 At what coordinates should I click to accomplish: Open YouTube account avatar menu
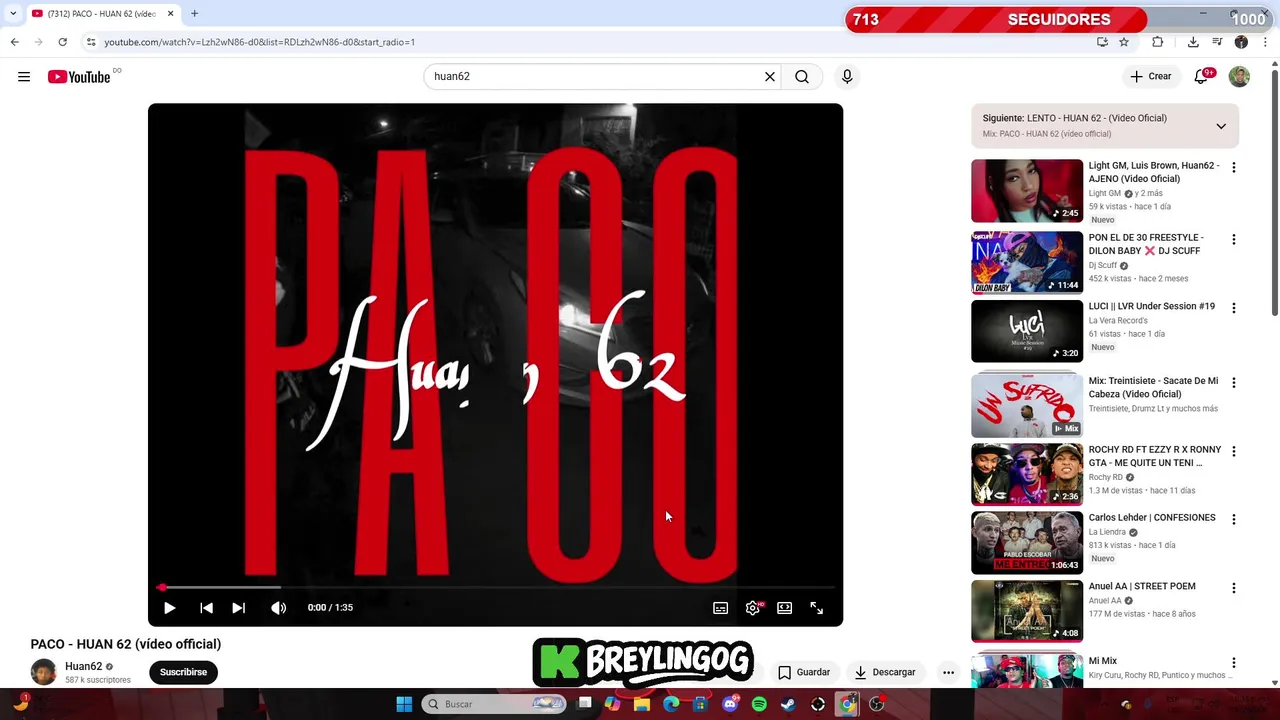pyautogui.click(x=1239, y=76)
